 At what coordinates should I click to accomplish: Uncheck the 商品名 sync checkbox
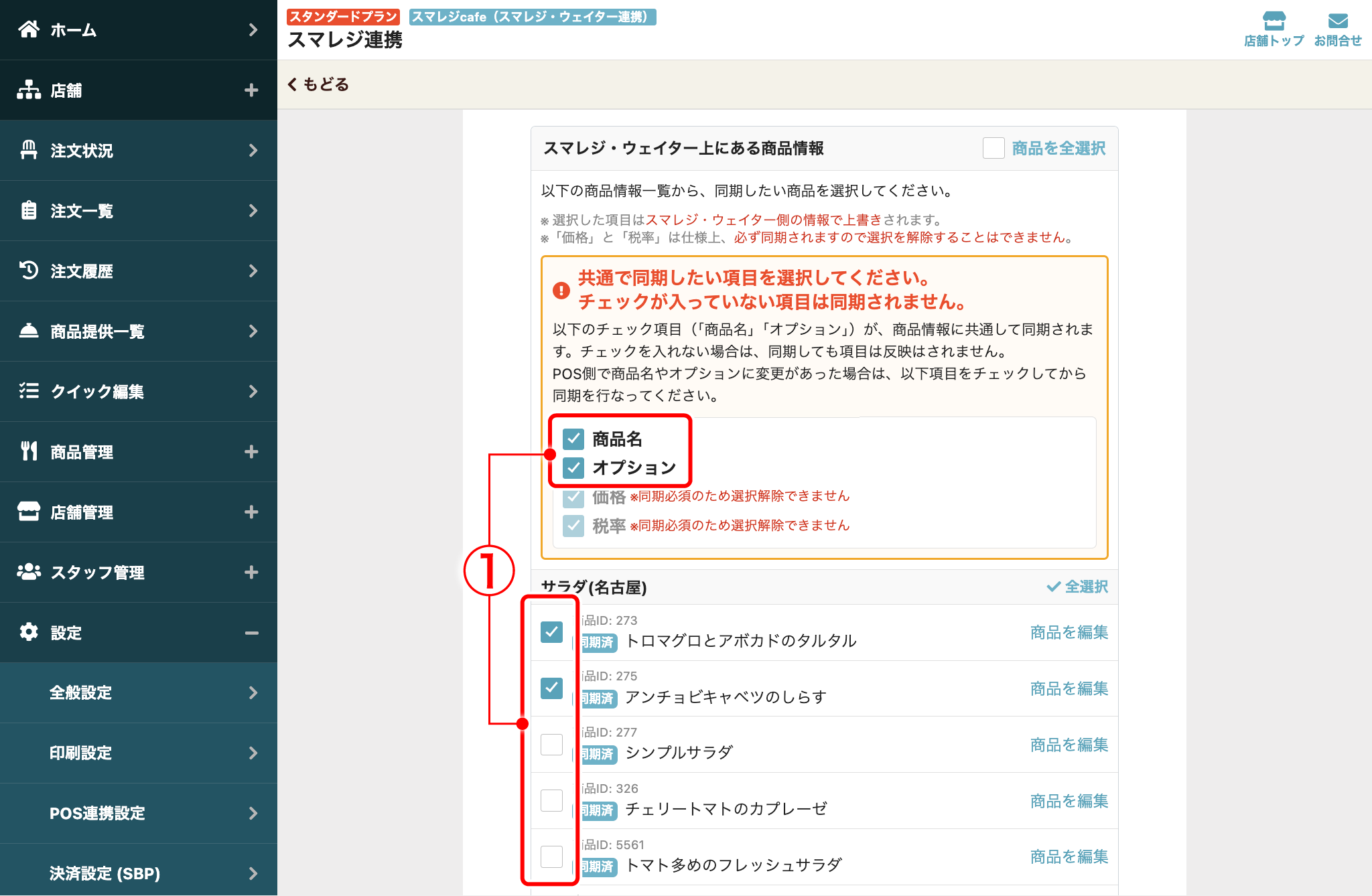(573, 439)
